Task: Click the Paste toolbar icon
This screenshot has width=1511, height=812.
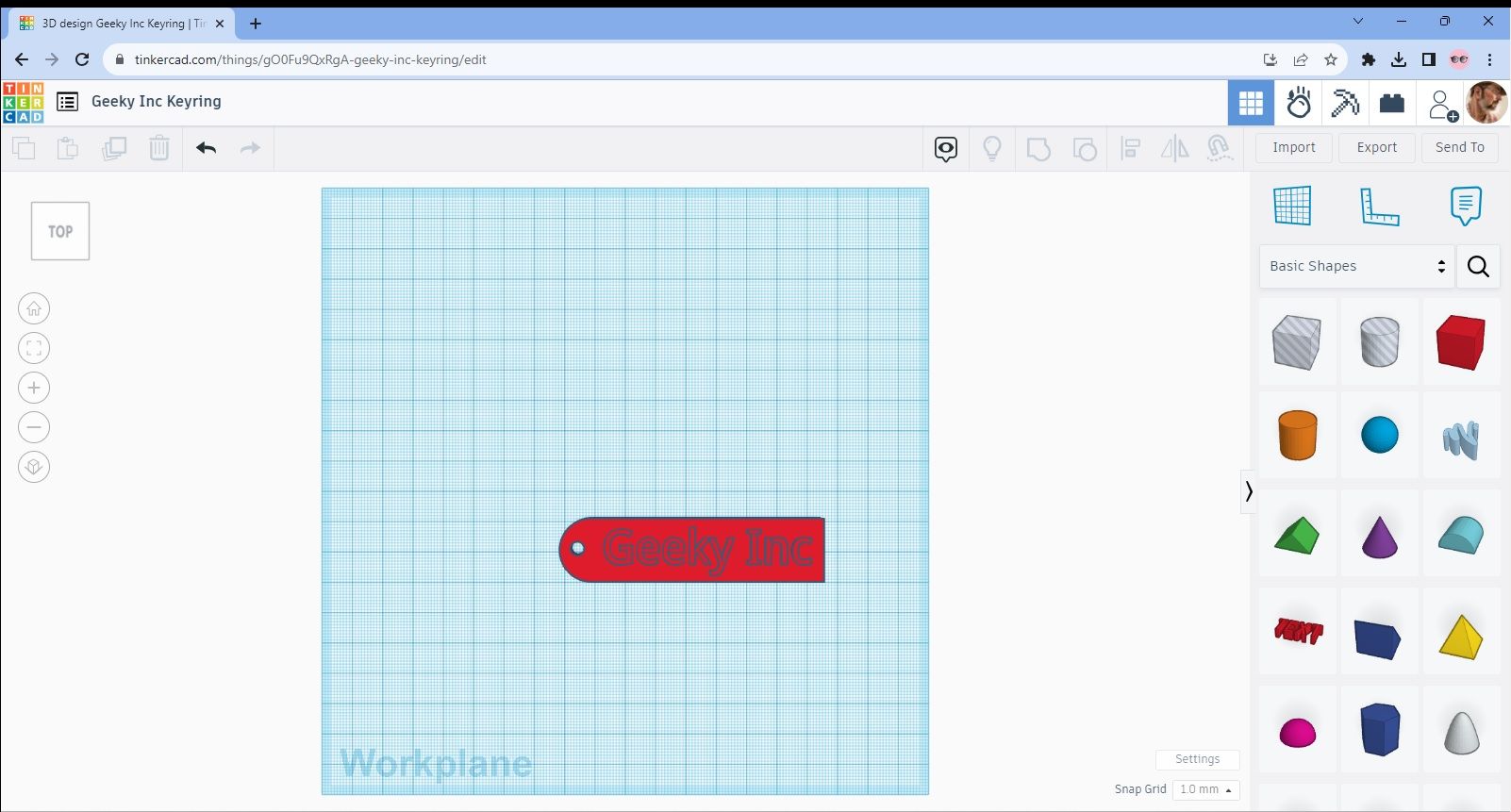Action: pyautogui.click(x=68, y=148)
